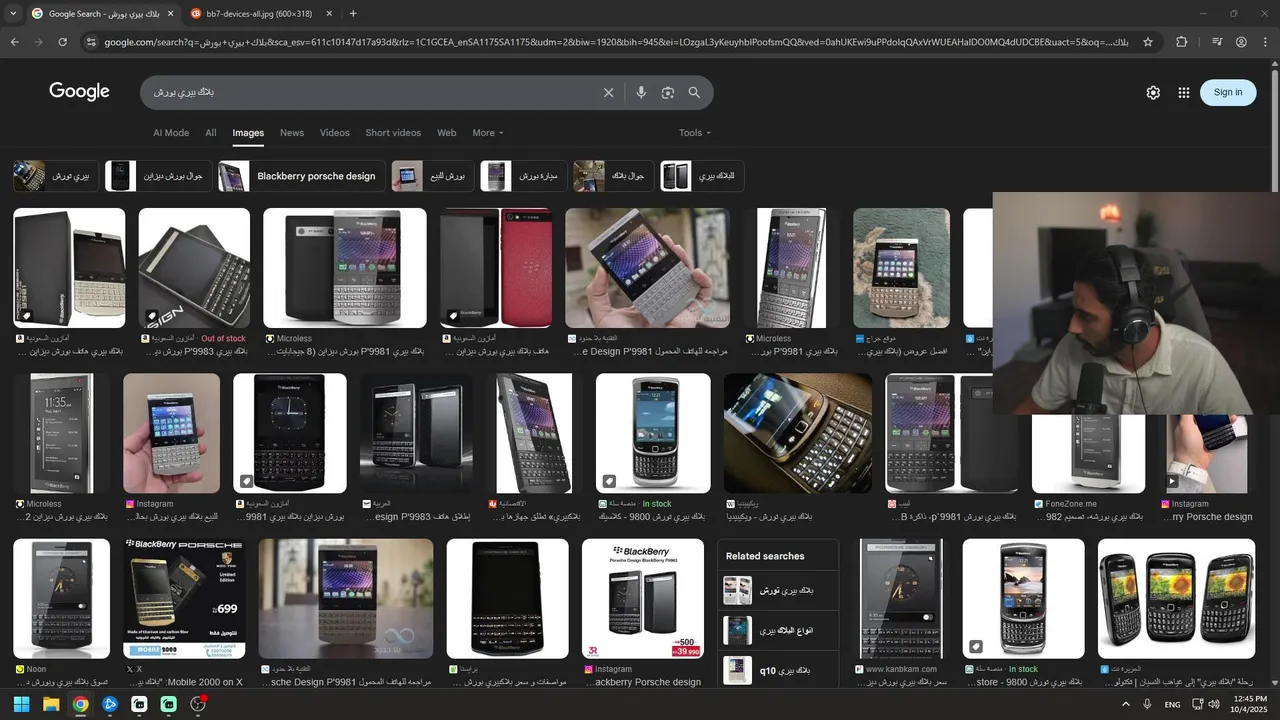
Task: Open the taskbar clock showing 12:45 PM
Action: (x=1250, y=704)
